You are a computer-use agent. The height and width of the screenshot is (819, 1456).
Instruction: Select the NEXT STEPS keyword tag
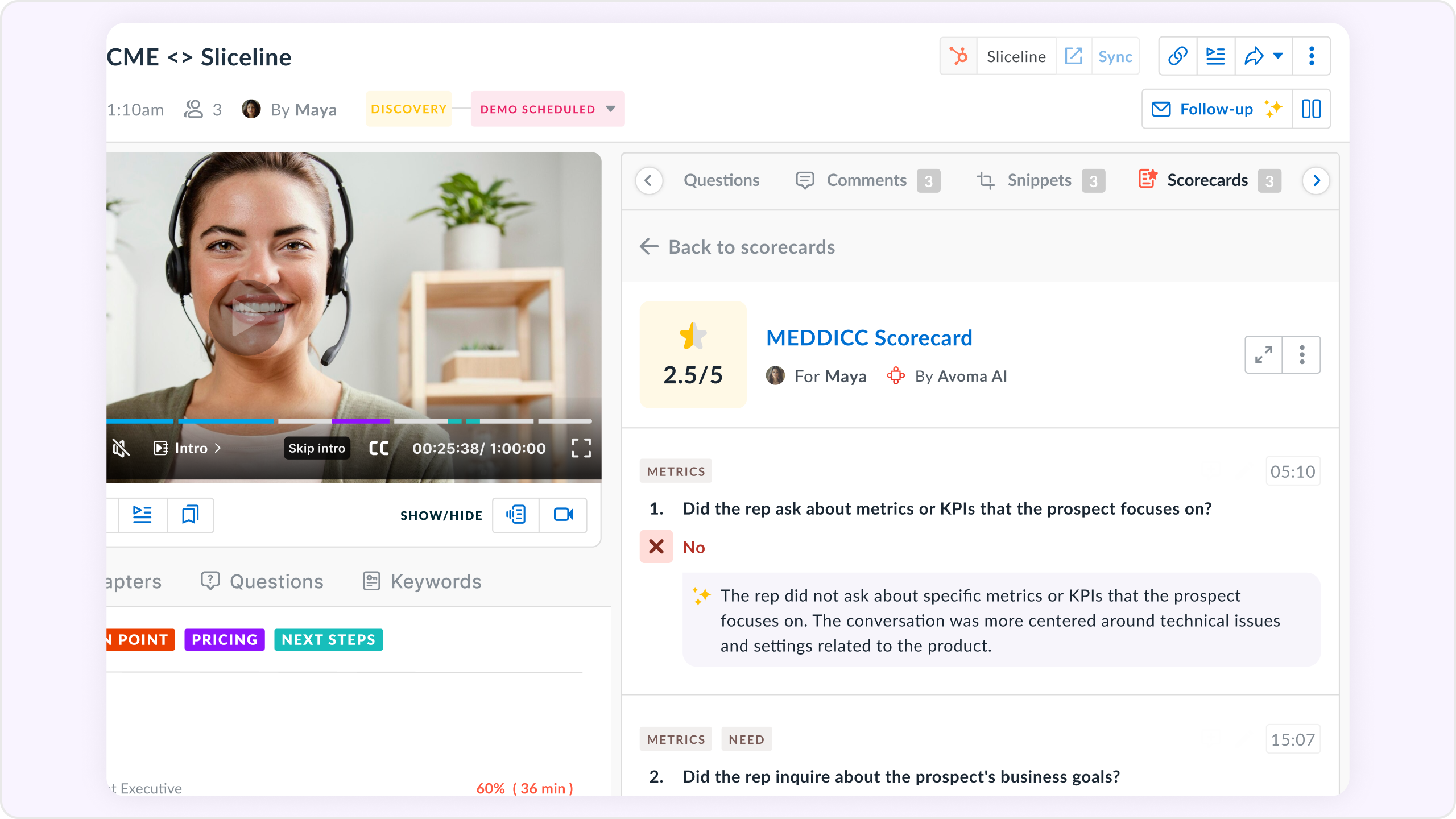point(328,639)
